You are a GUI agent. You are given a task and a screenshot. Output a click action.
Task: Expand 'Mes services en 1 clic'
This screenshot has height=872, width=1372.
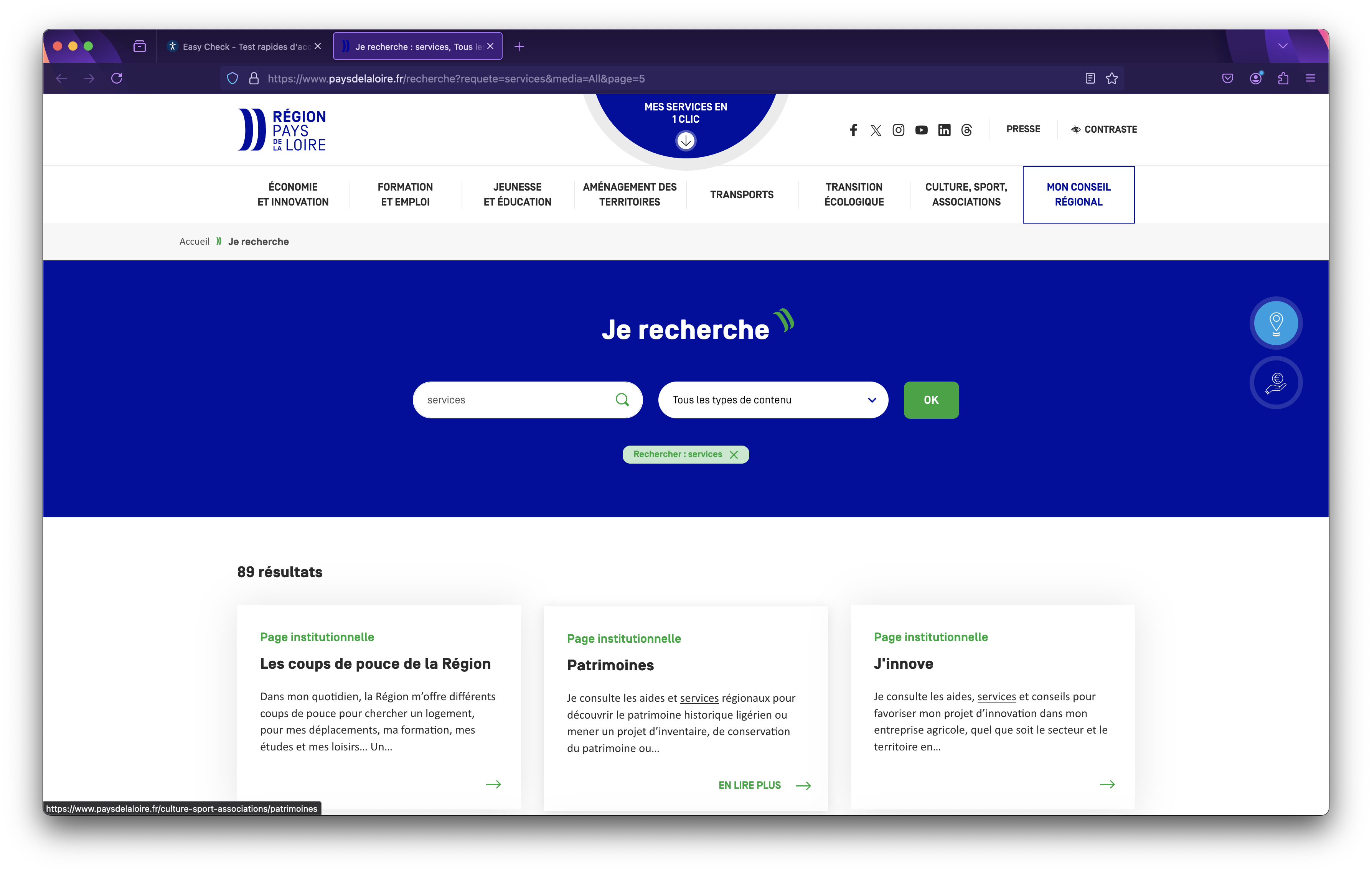pos(686,140)
